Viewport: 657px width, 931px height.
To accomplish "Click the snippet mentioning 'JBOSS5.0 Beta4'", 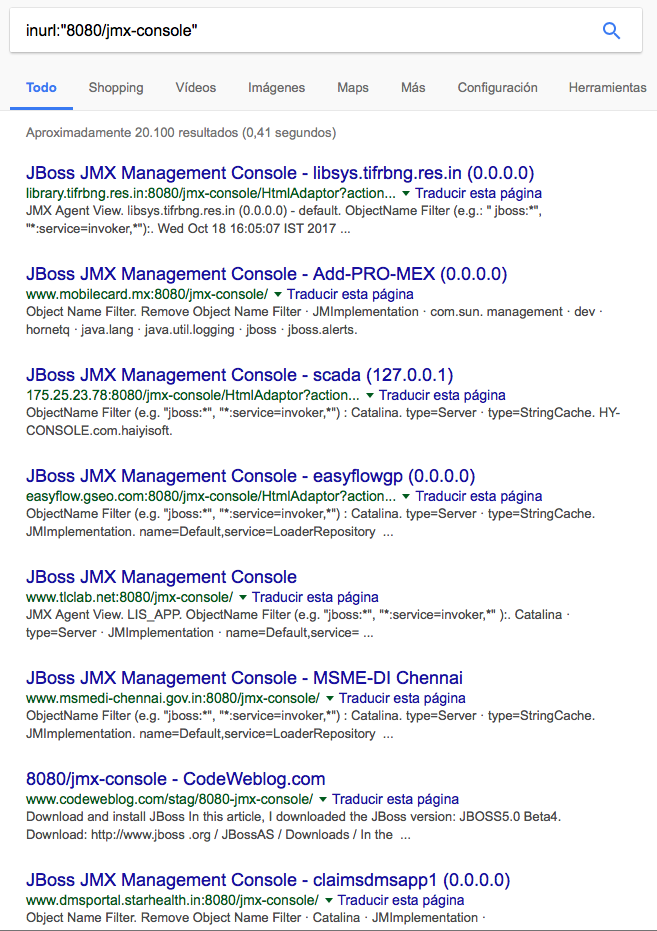I will click(294, 825).
